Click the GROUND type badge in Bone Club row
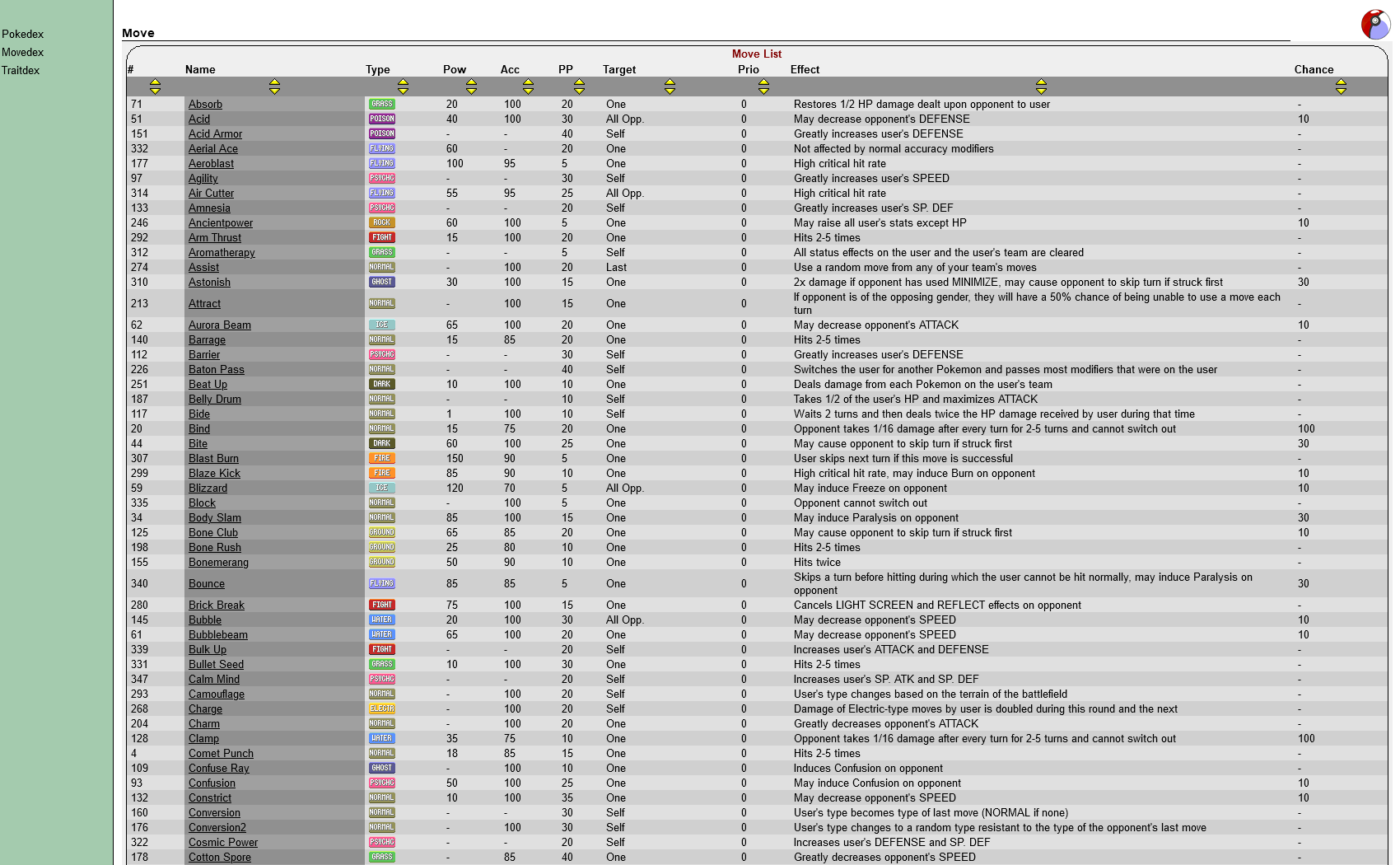Screen dimensions: 1400x865 tap(382, 532)
